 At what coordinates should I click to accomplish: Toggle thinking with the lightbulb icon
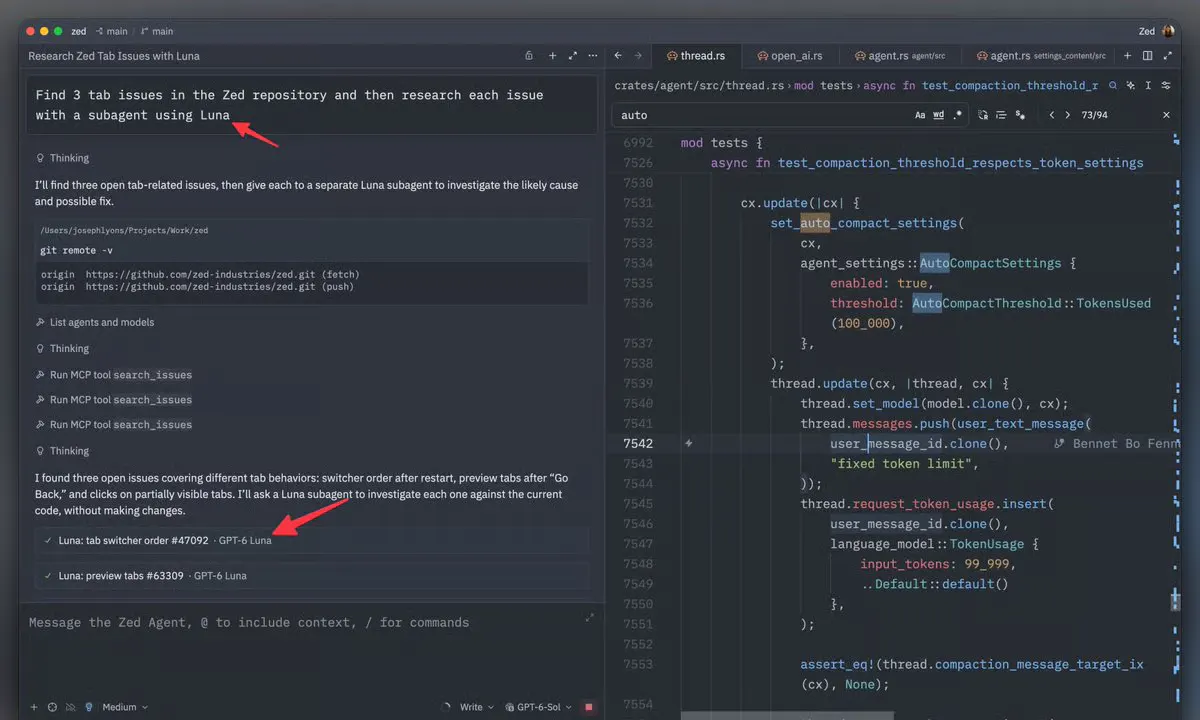(89, 707)
